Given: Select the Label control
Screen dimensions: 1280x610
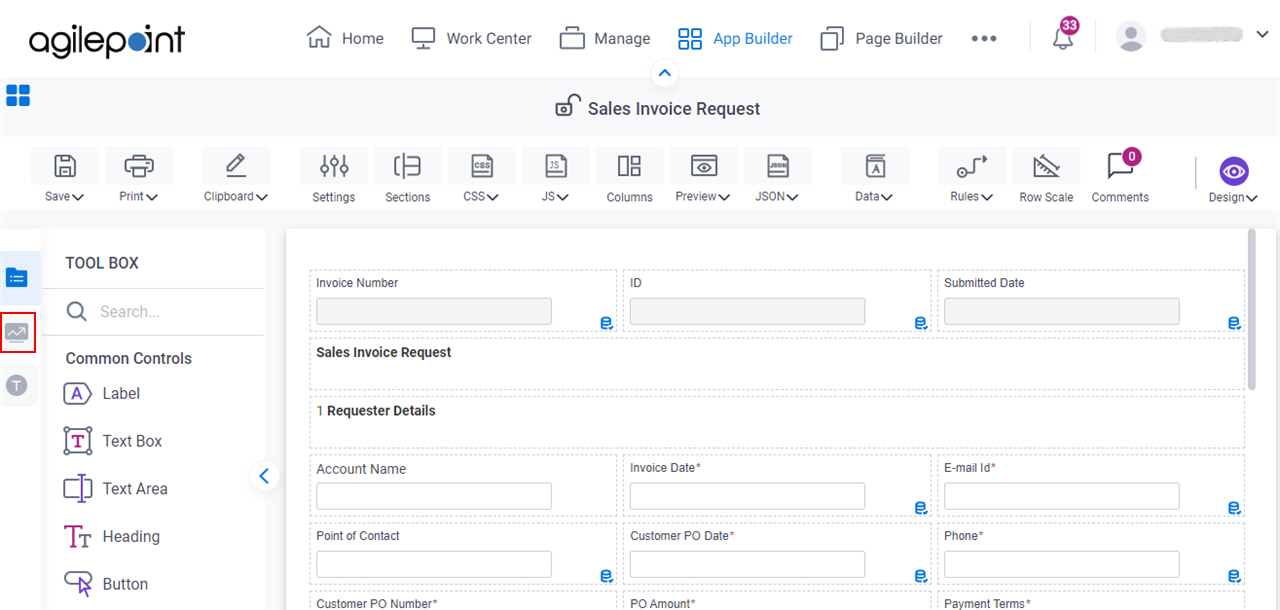Looking at the screenshot, I should coord(102,393).
